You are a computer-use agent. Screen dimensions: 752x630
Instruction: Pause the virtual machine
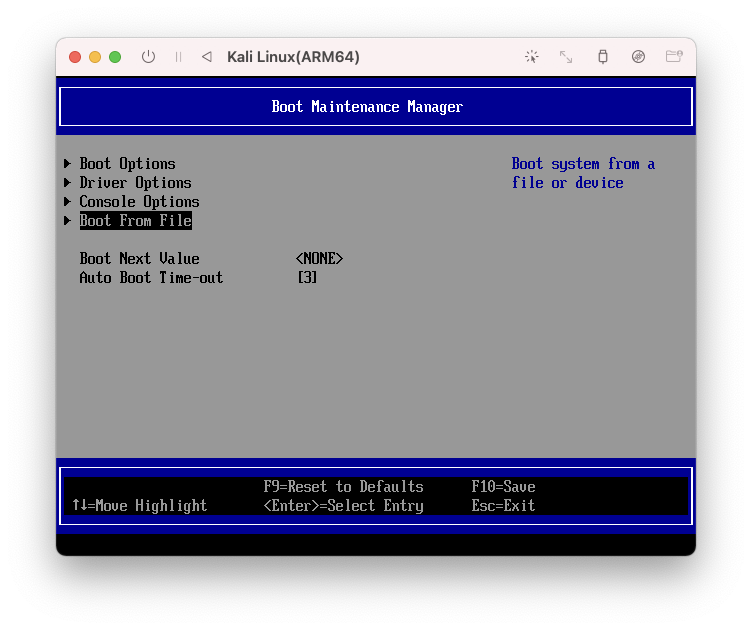pyautogui.click(x=178, y=57)
